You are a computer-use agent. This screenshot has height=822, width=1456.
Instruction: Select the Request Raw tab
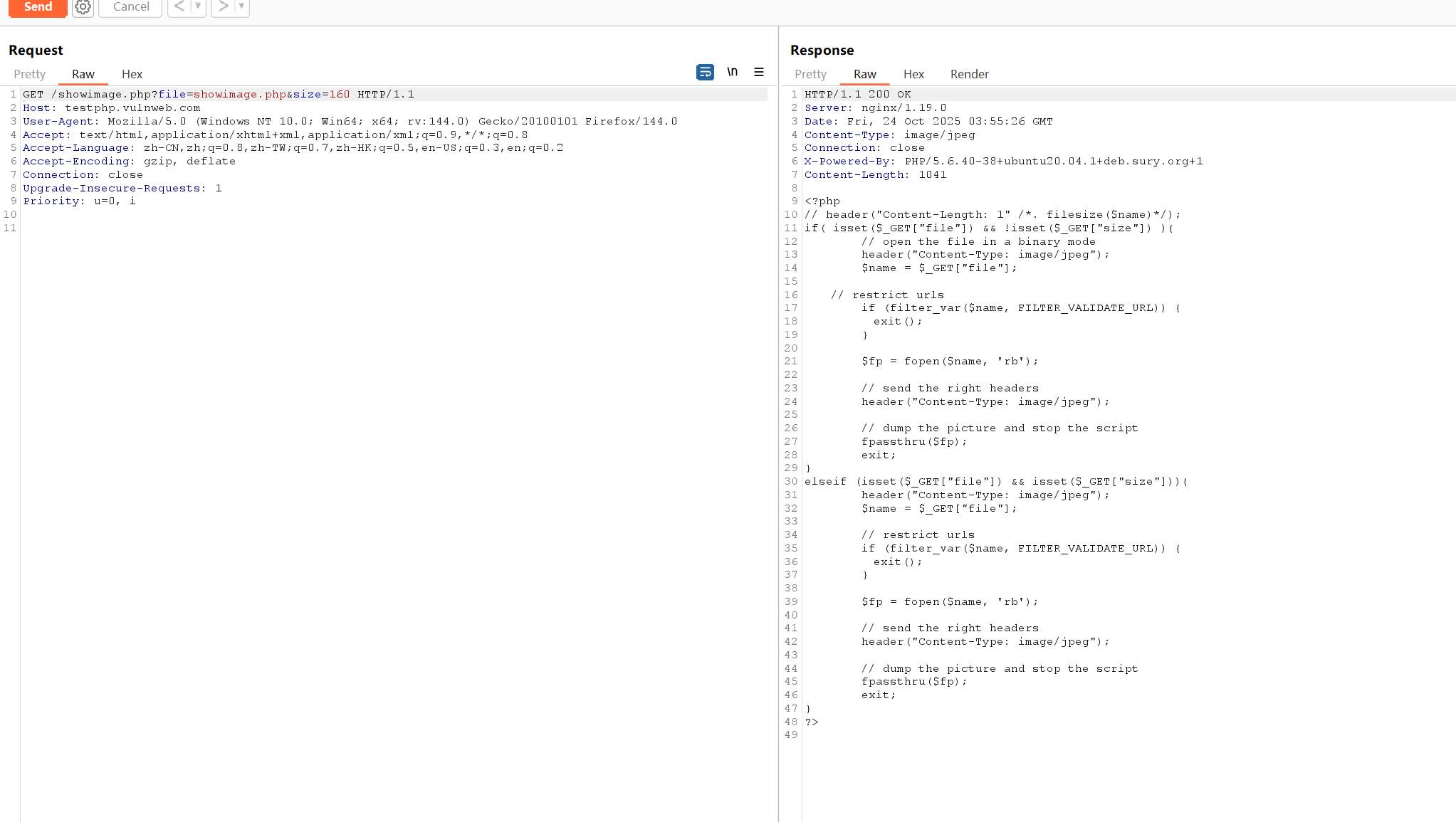click(83, 74)
